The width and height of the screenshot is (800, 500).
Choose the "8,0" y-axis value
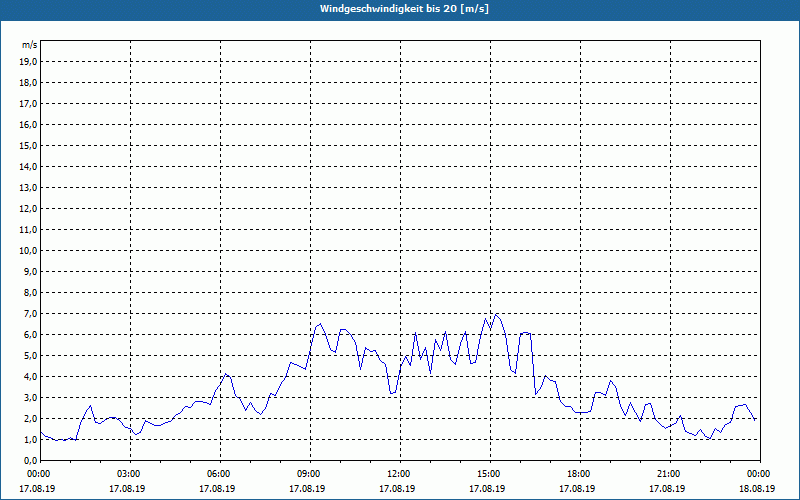pos(30,292)
